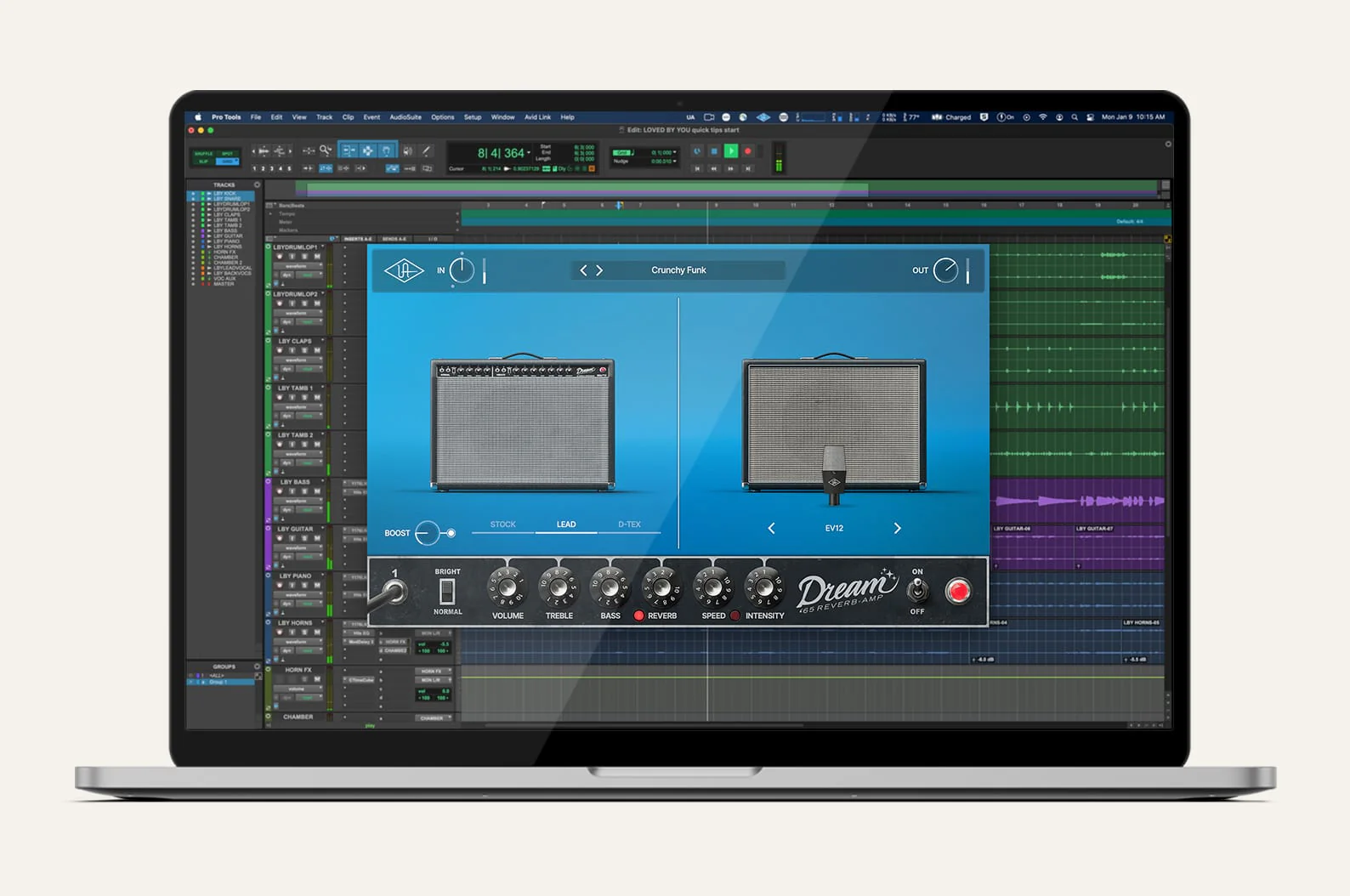Click the amp Volume knob

pos(508,587)
